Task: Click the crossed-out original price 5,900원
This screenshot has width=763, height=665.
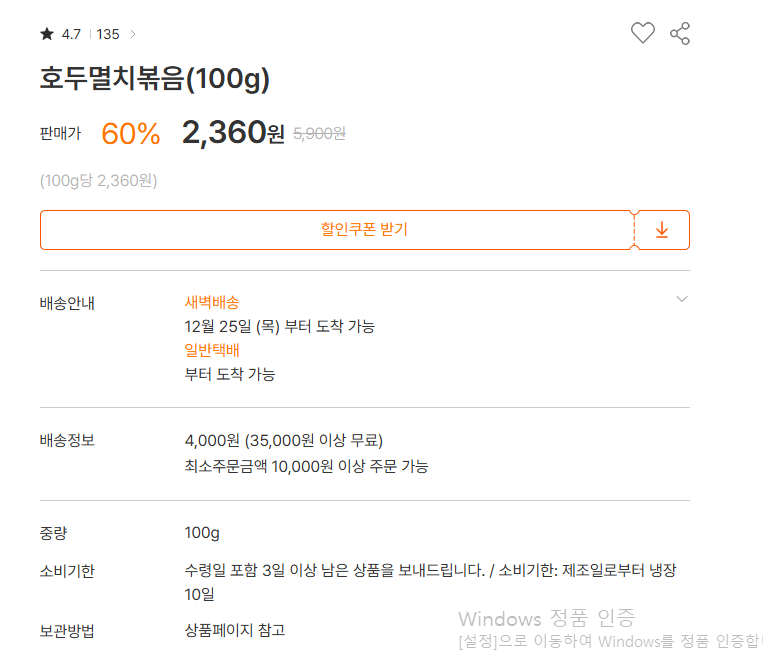Action: click(319, 133)
